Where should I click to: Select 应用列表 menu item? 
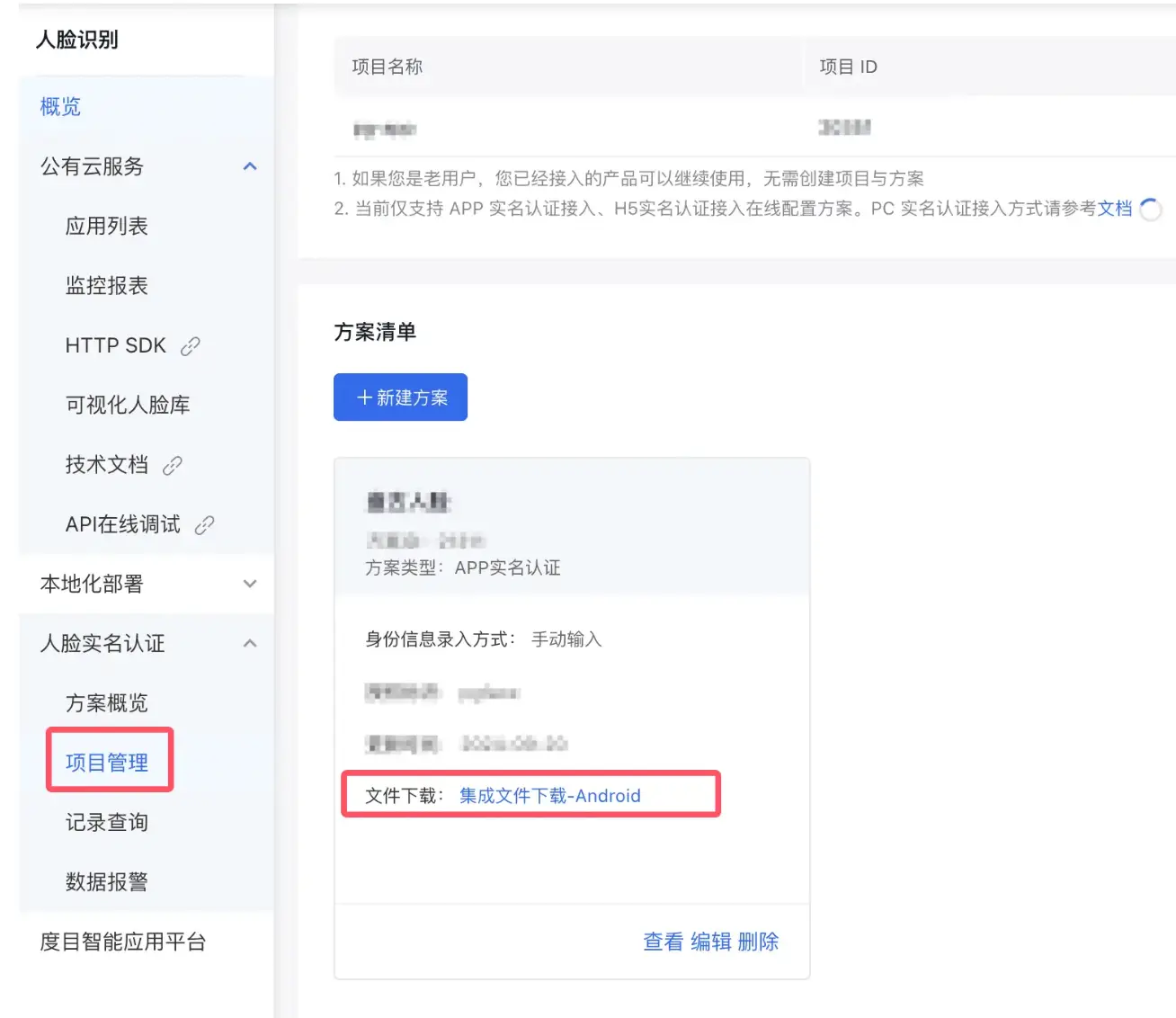point(106,227)
